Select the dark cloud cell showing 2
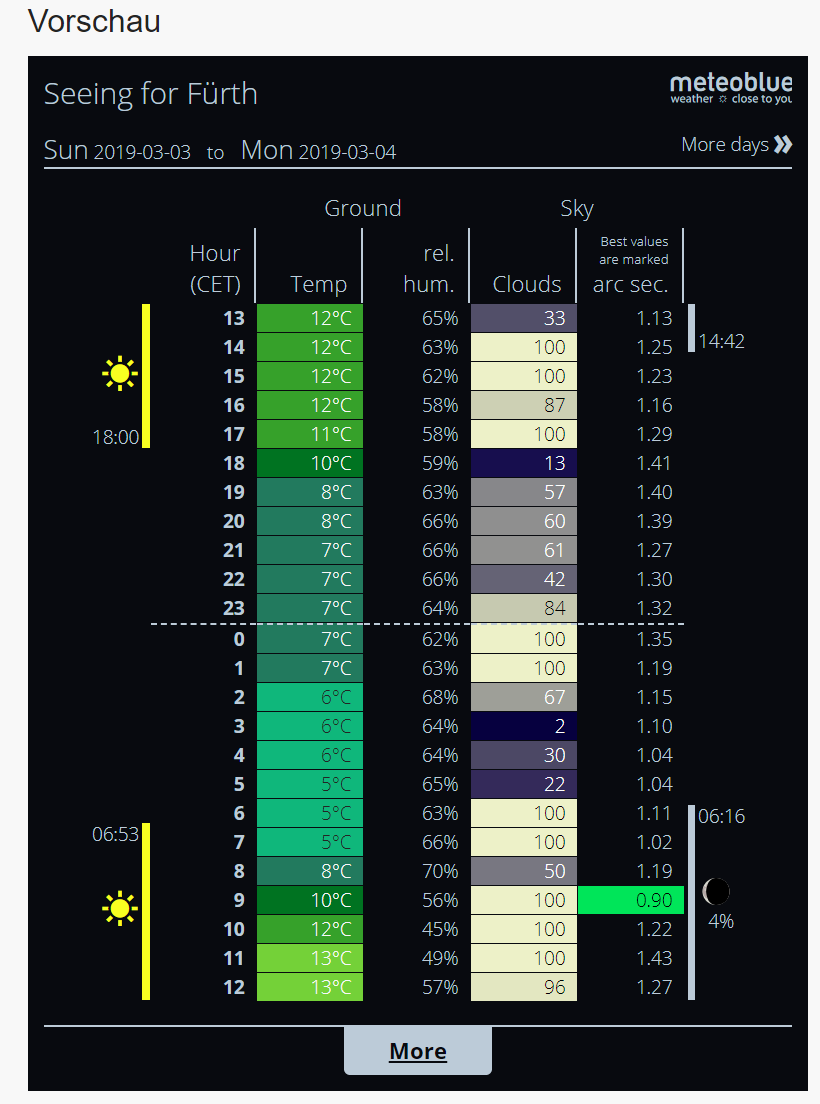Viewport: 820px width, 1104px height. coord(523,726)
